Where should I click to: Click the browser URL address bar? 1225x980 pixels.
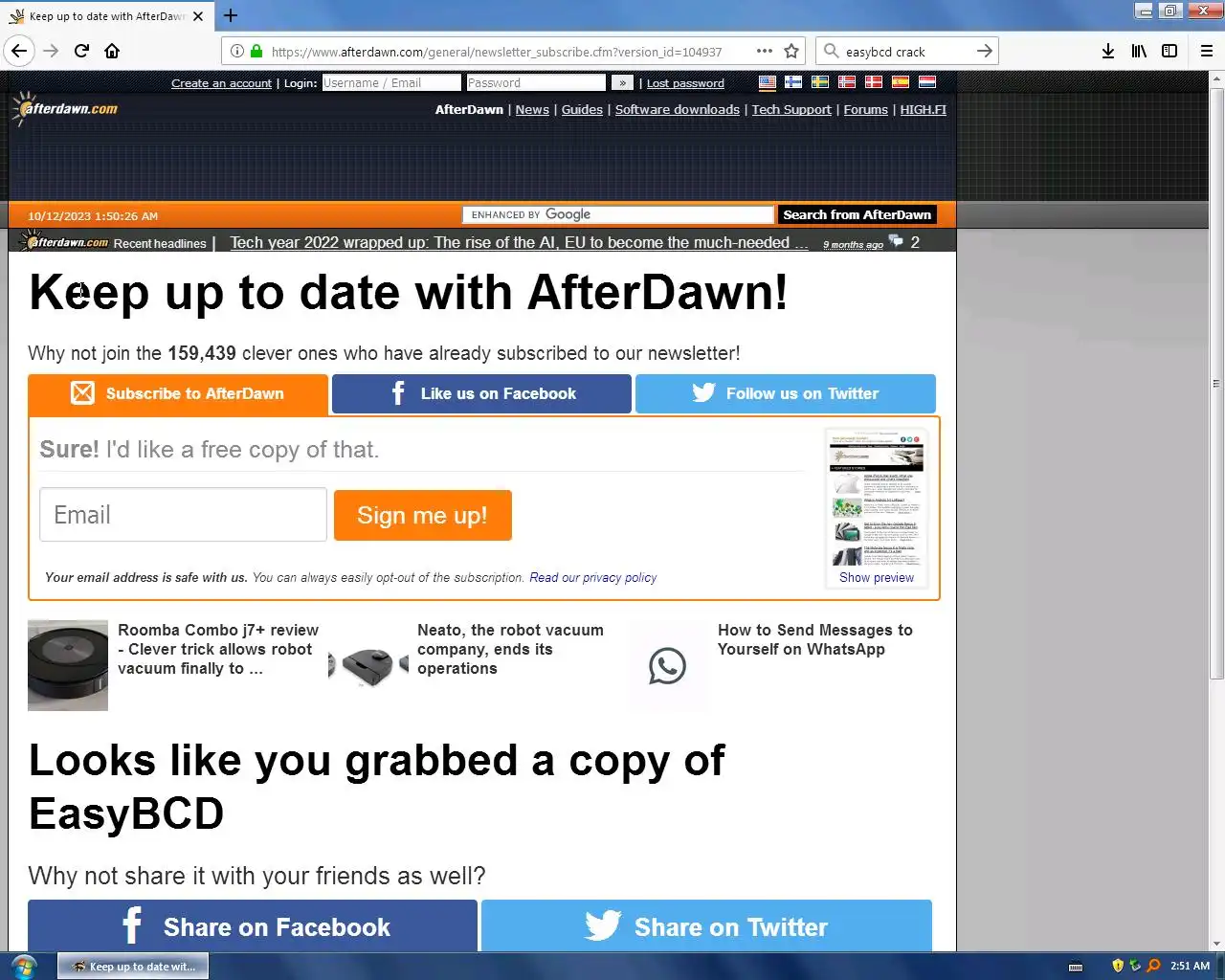pyautogui.click(x=498, y=52)
